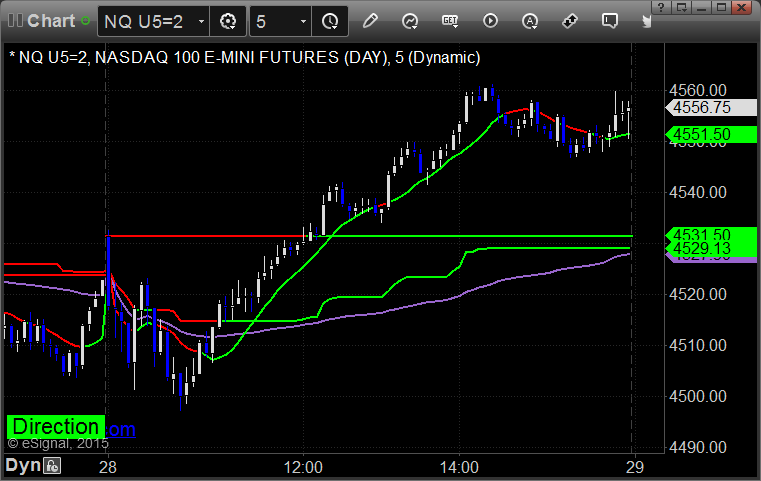Toggle the green link indicator circle
Viewport: 761px width, 481px height.
[x=85, y=21]
